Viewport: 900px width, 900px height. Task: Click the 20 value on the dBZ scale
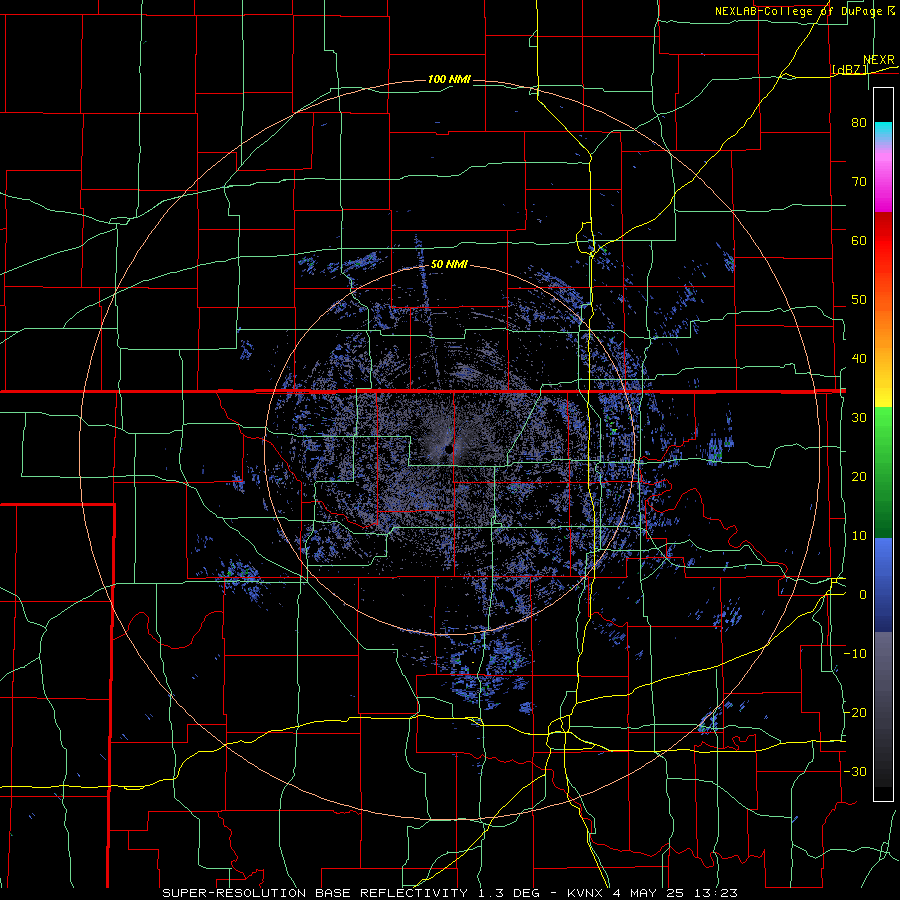(859, 477)
